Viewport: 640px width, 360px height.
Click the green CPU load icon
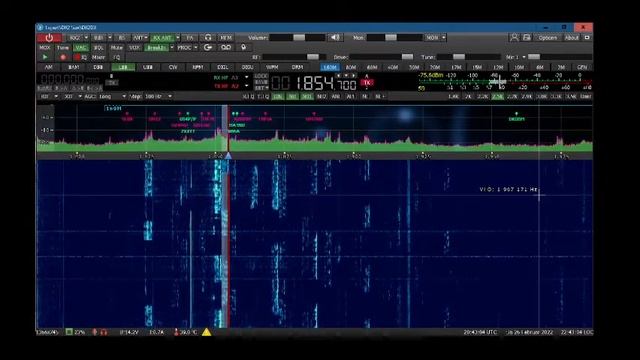point(69,332)
